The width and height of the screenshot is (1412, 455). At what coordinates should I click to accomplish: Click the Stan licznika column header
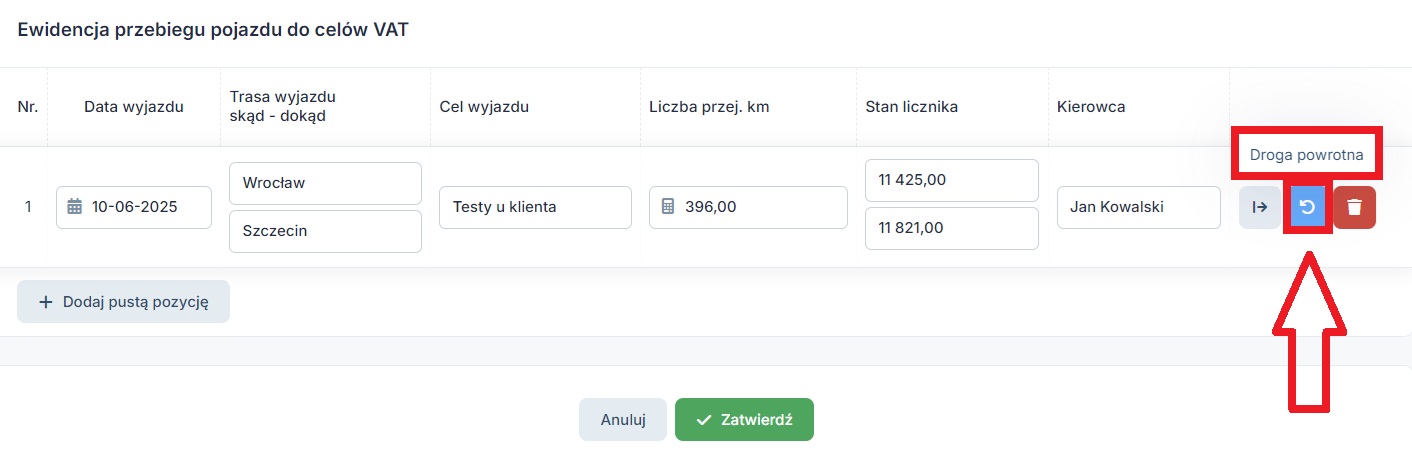click(912, 107)
